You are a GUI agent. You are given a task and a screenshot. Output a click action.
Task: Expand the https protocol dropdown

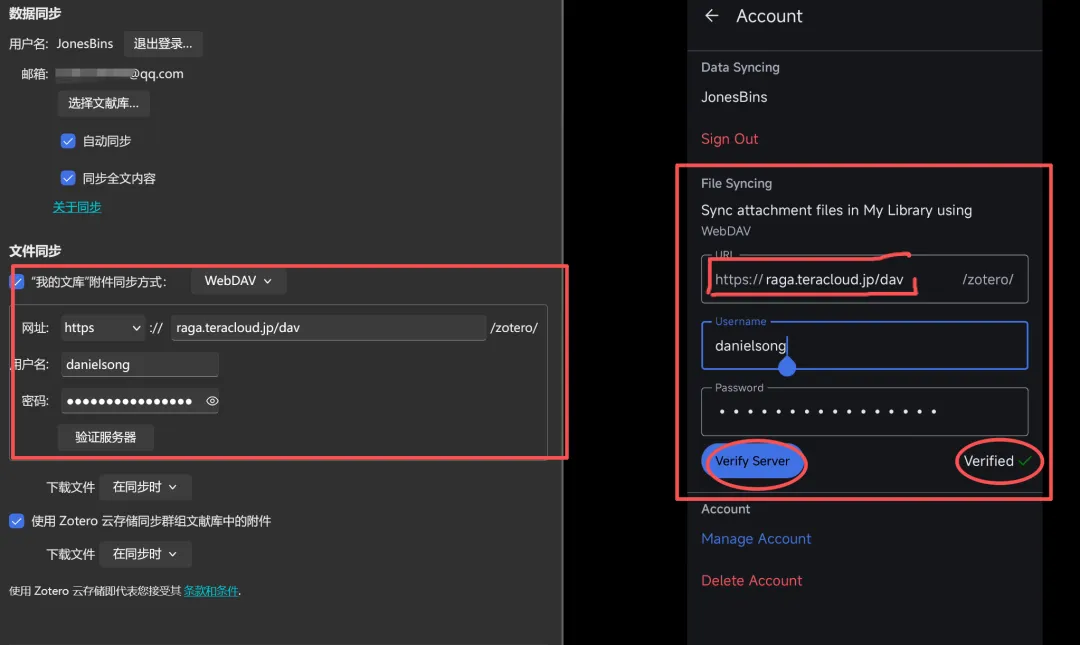click(103, 327)
